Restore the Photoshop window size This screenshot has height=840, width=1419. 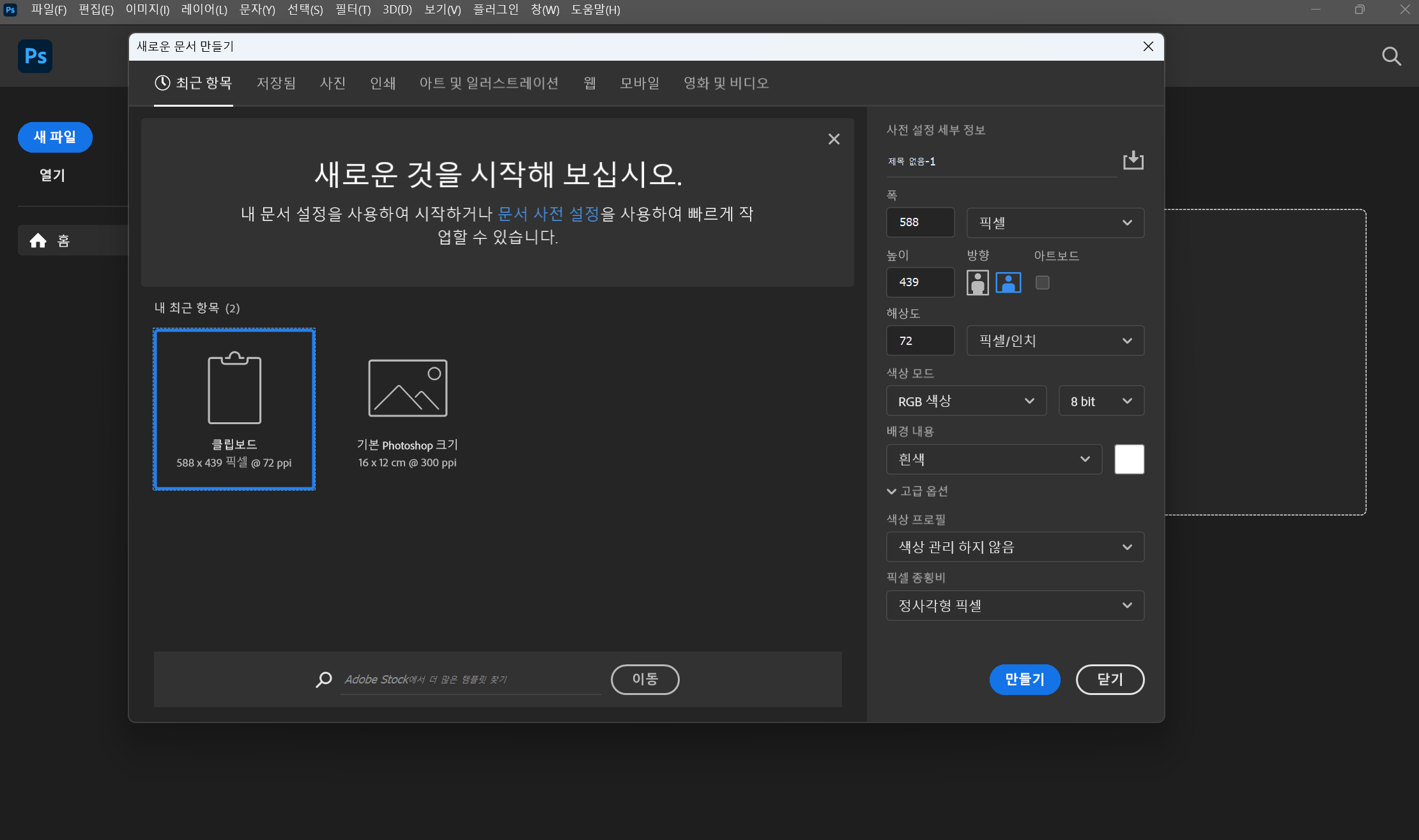tap(1360, 10)
